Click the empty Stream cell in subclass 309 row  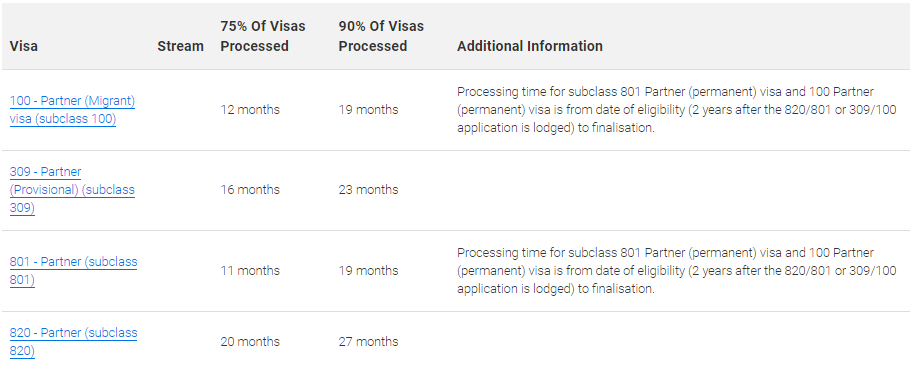click(180, 190)
